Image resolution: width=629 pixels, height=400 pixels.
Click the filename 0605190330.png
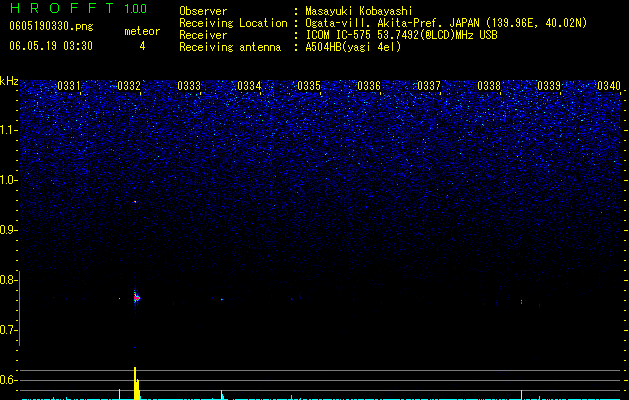(x=51, y=27)
